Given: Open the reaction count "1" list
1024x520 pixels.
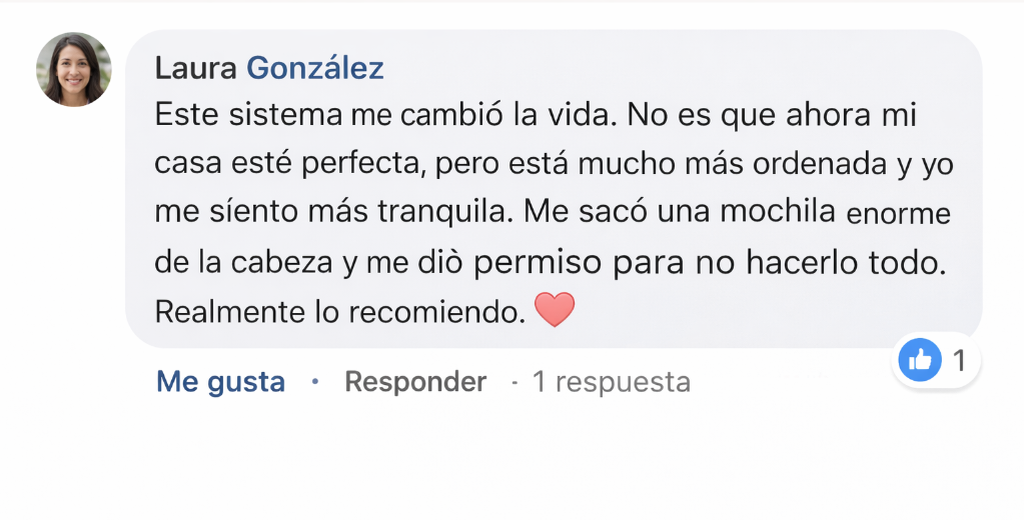Looking at the screenshot, I should click(x=959, y=360).
